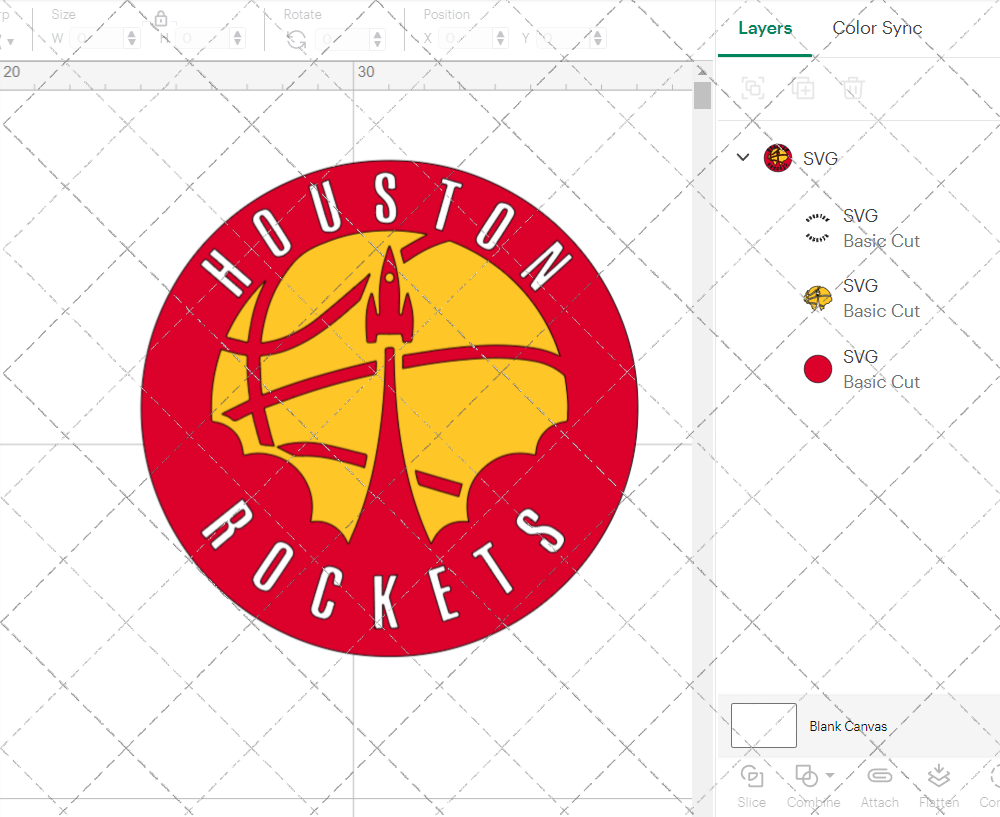Open the Combine dropdown arrow
1000x817 pixels.
click(830, 776)
